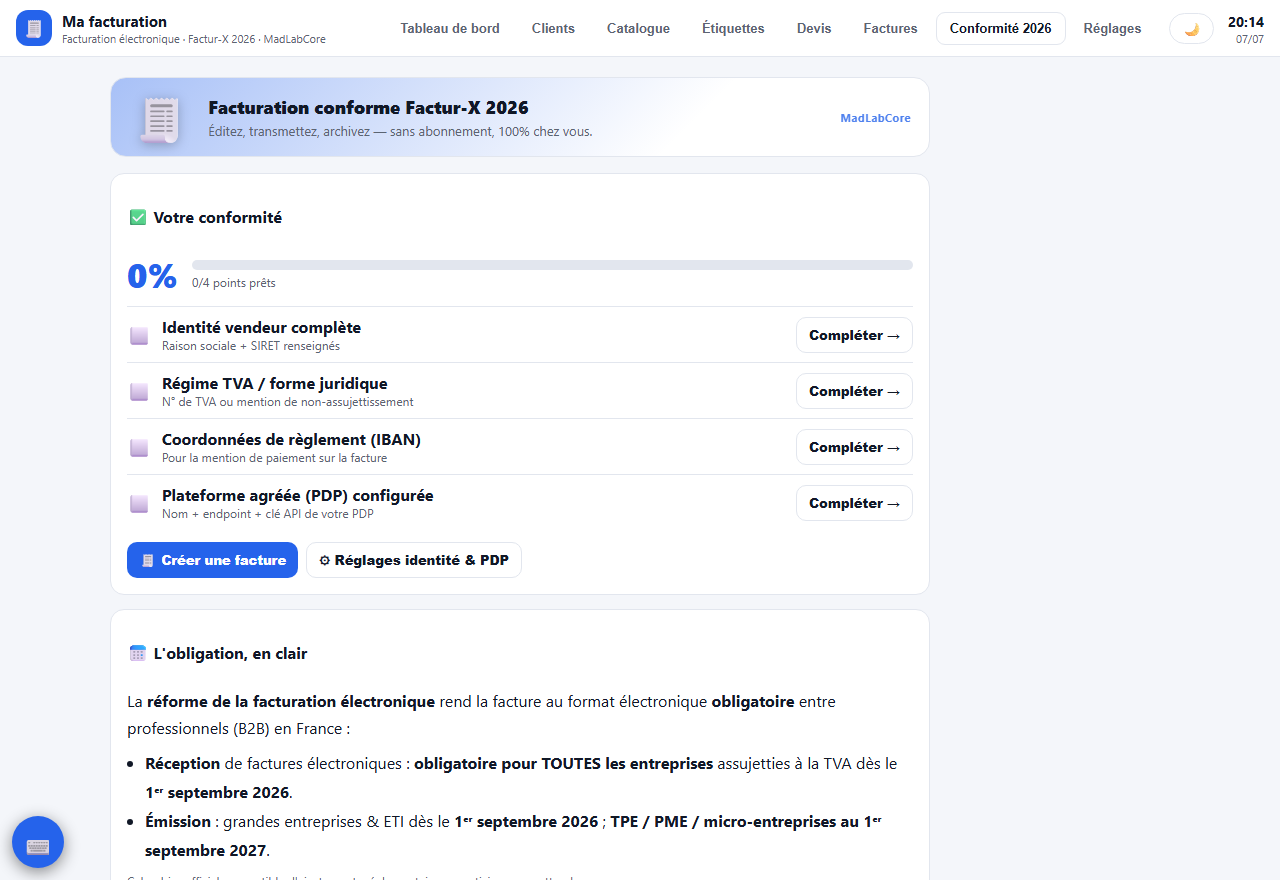This screenshot has height=880, width=1280.
Task: Click the Régime TVA / forme juridique label
Action: point(274,383)
